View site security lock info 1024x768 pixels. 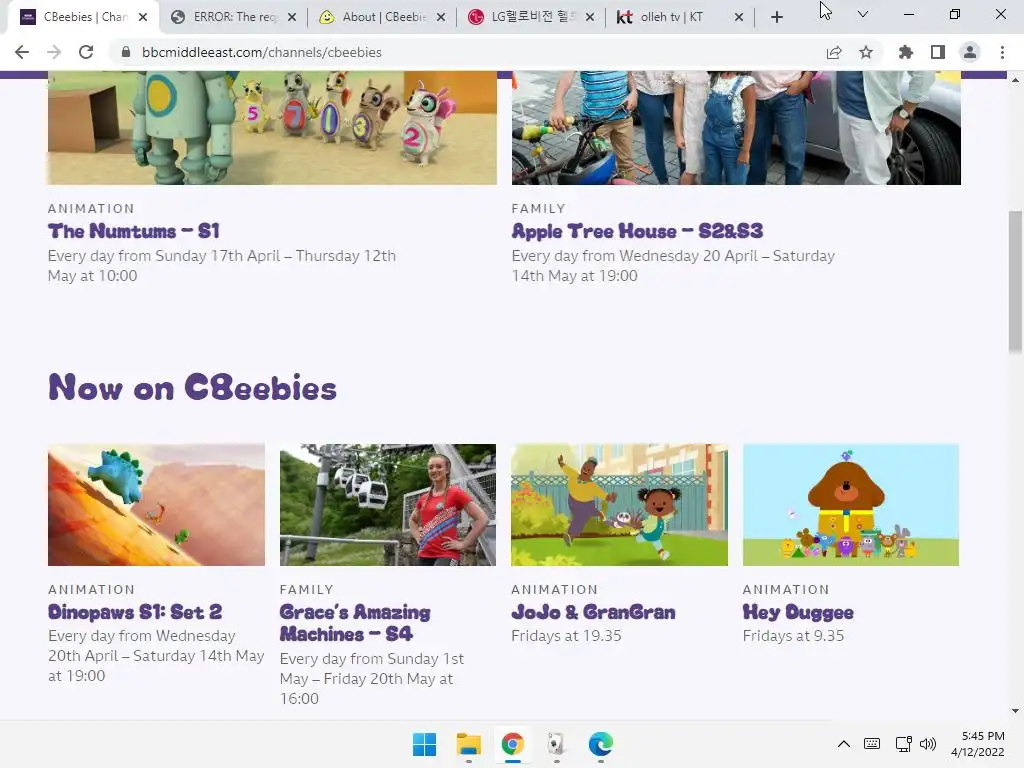pos(126,52)
